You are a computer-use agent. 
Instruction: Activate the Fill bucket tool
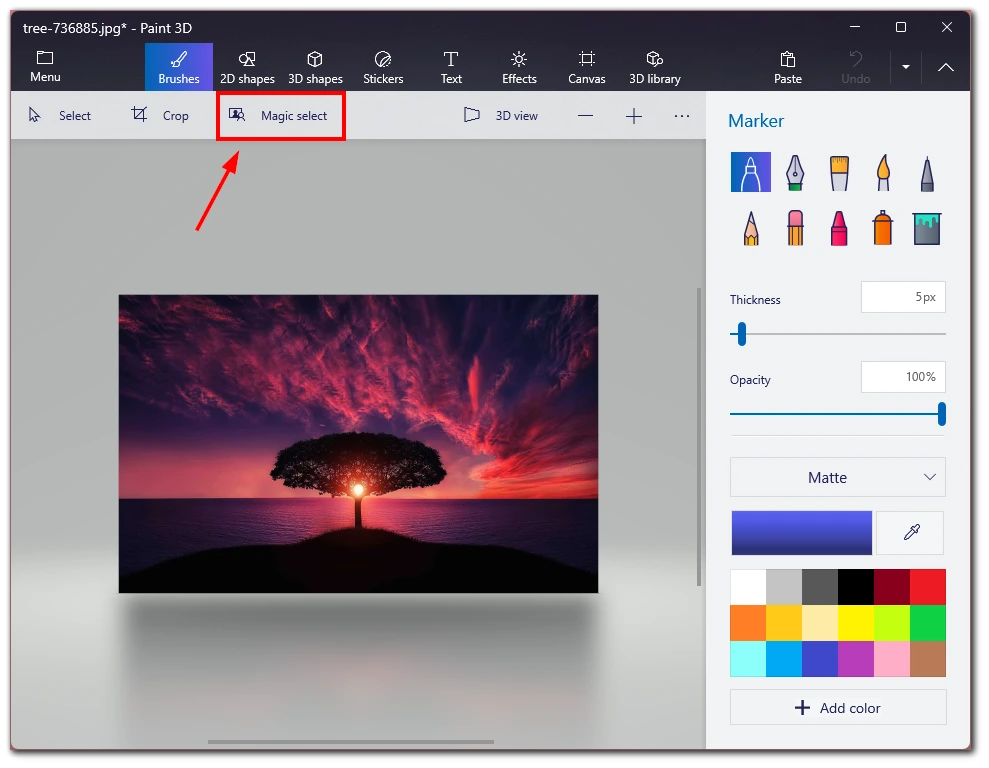coord(927,228)
